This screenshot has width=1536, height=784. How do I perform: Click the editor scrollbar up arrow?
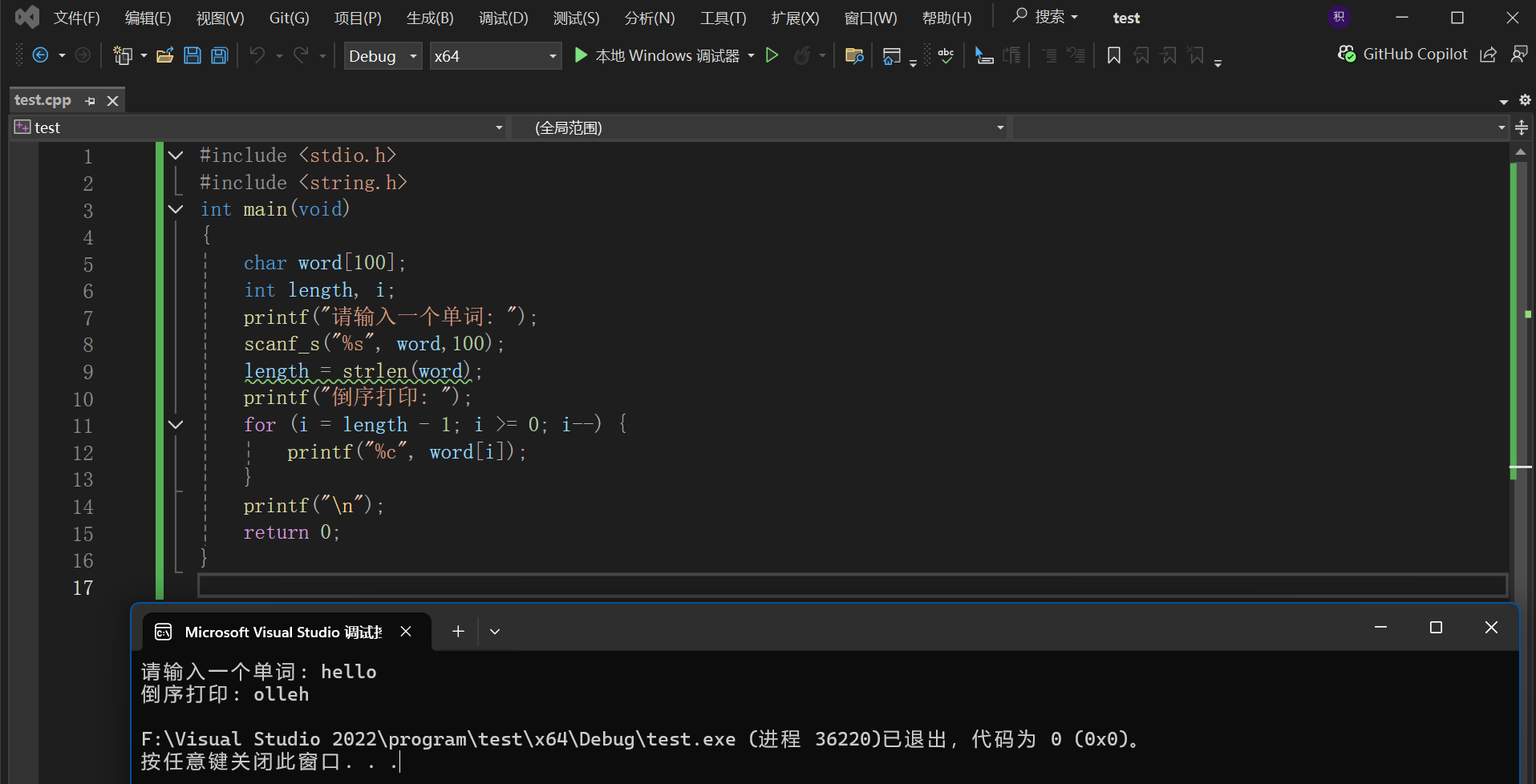[x=1521, y=152]
